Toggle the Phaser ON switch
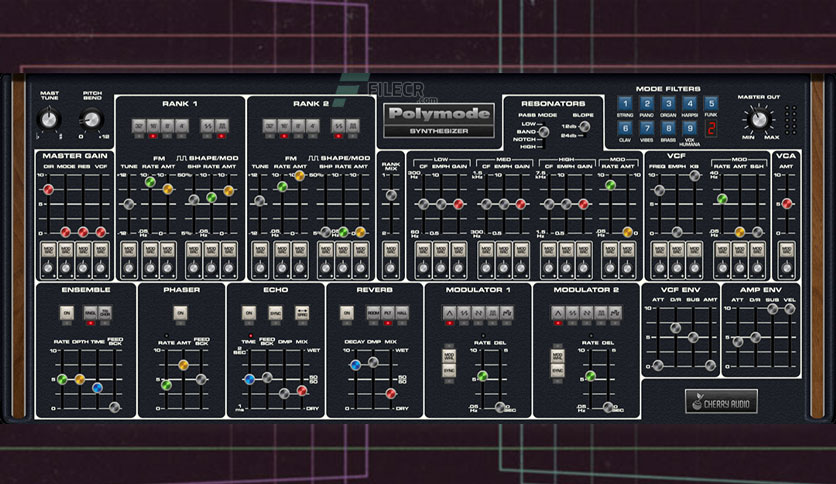The height and width of the screenshot is (484, 836). [180, 313]
